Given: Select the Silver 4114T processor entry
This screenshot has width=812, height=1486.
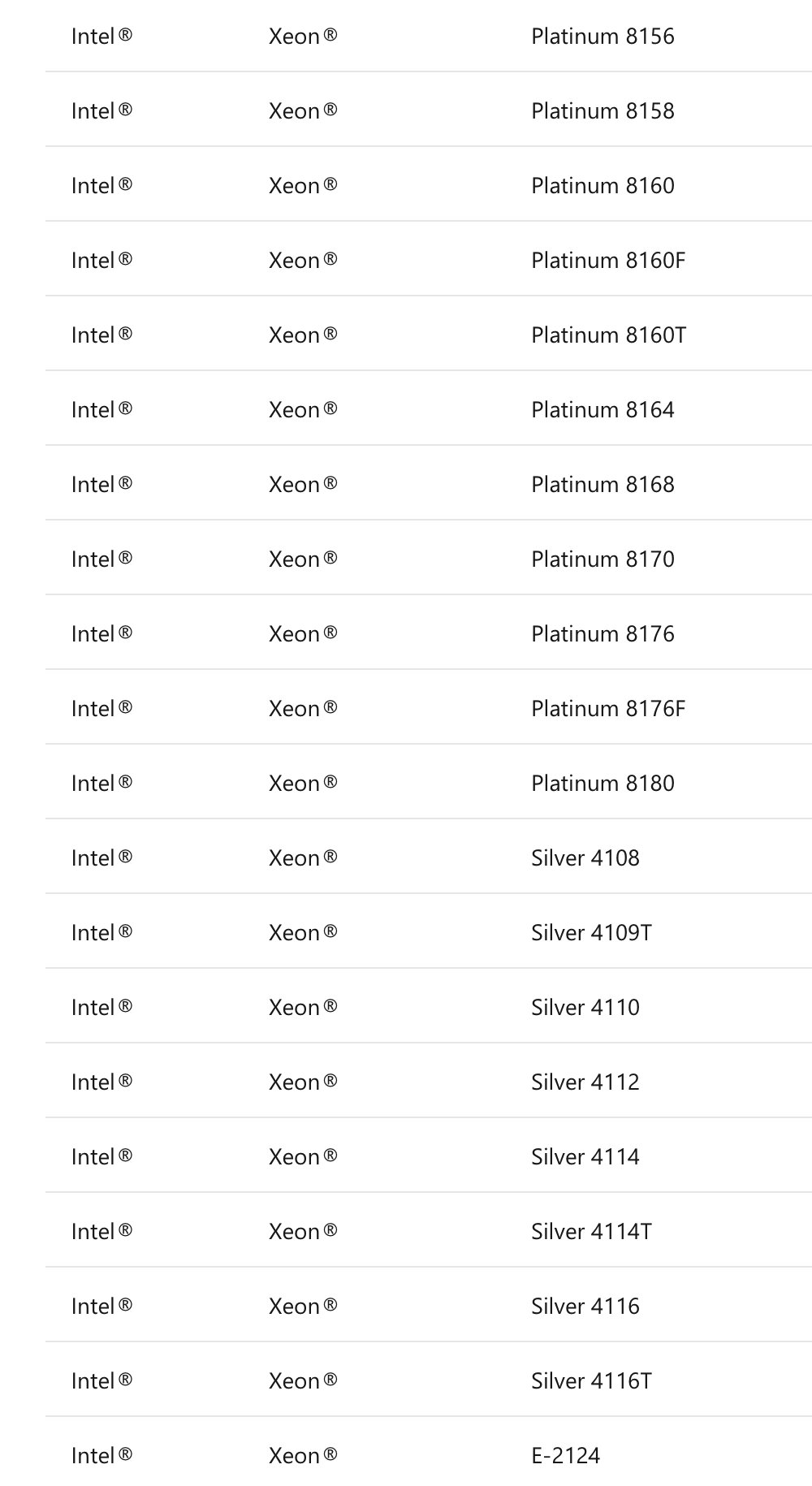Looking at the screenshot, I should coord(591,1232).
